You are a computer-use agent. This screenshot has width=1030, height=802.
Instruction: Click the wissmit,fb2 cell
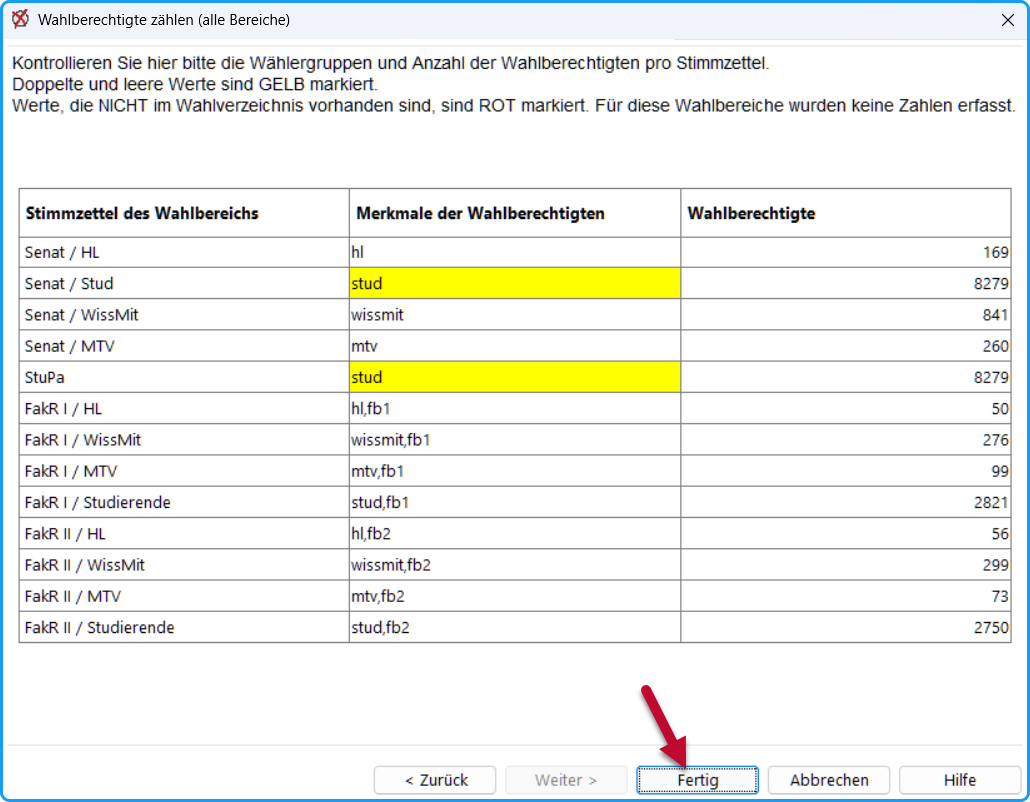coord(515,565)
